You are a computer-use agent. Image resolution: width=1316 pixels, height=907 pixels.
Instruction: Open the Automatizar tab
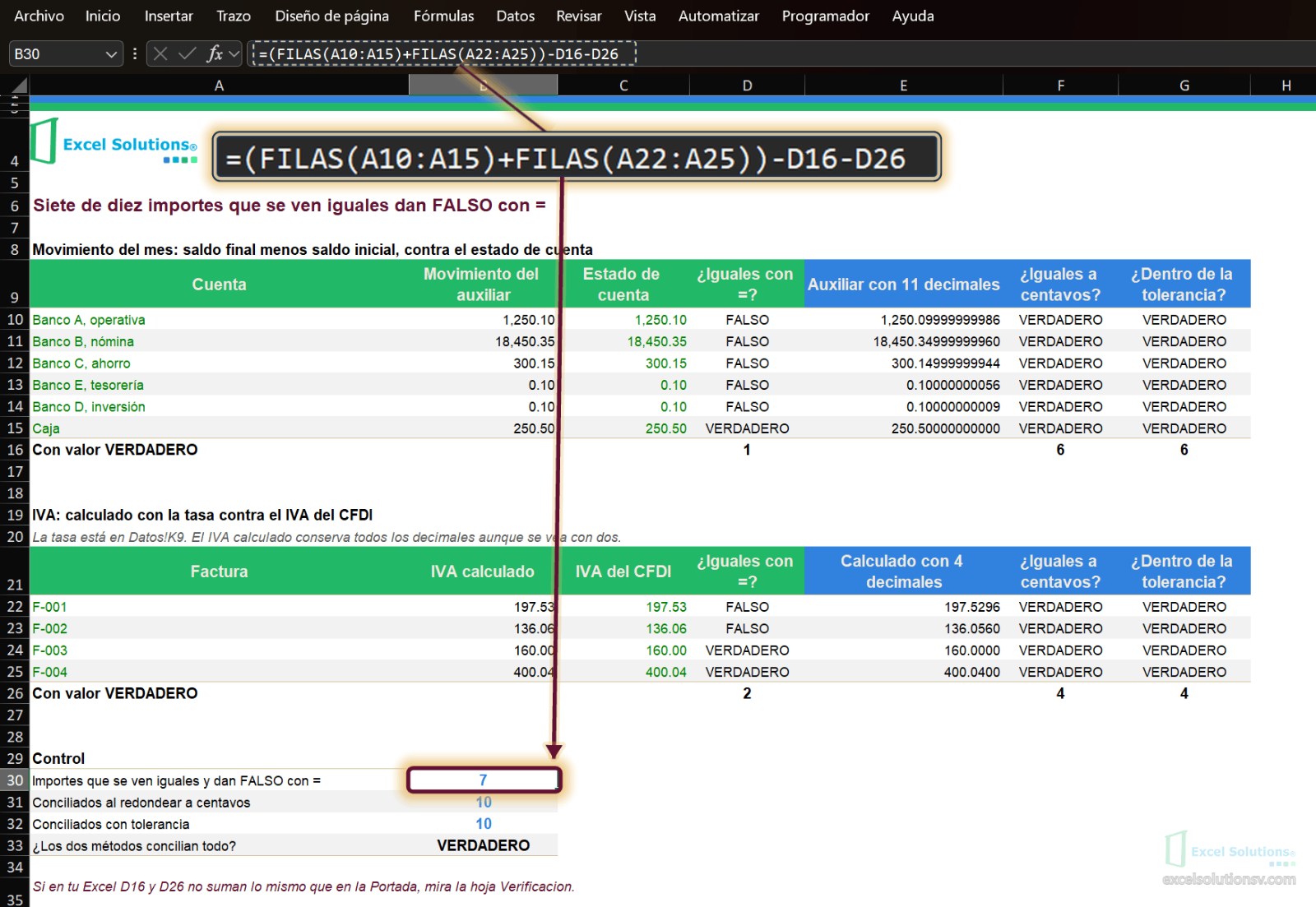click(719, 16)
